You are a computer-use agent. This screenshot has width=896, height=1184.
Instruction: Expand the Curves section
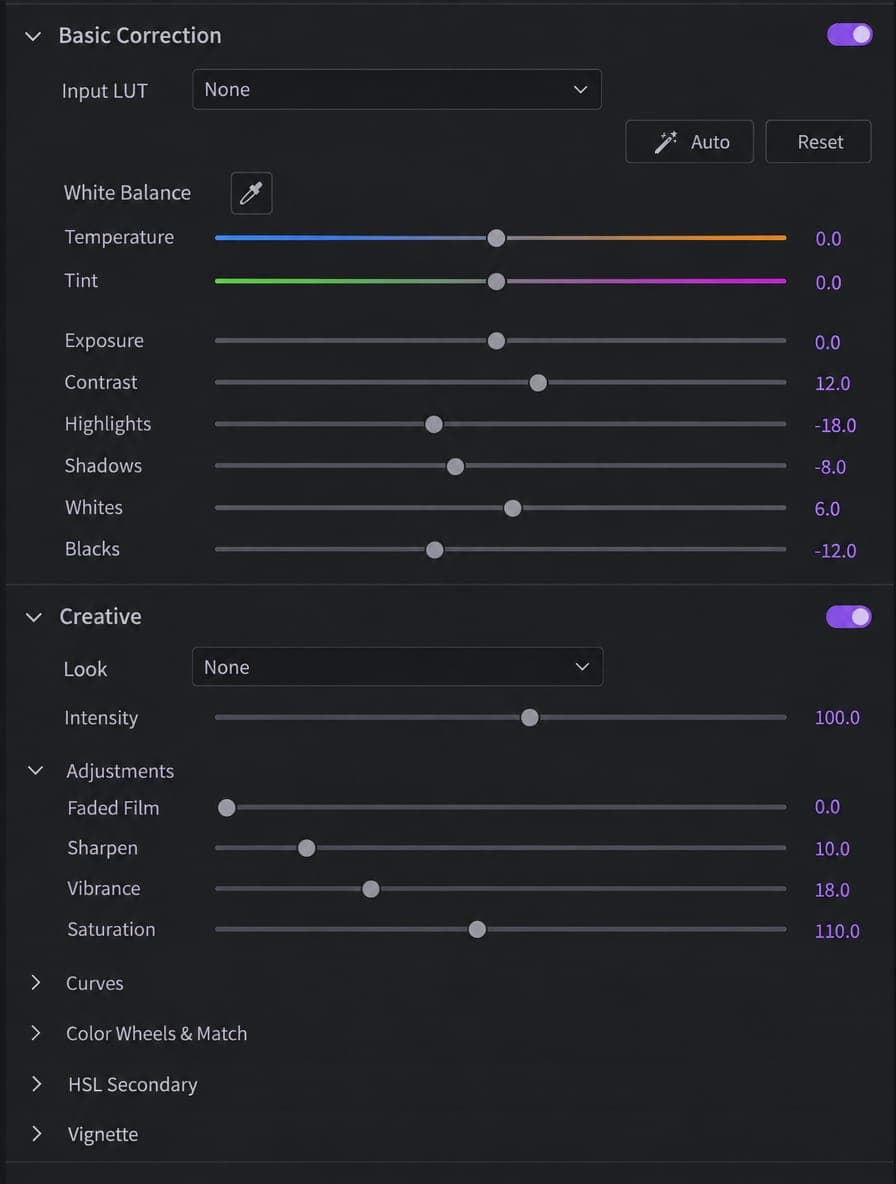point(35,982)
